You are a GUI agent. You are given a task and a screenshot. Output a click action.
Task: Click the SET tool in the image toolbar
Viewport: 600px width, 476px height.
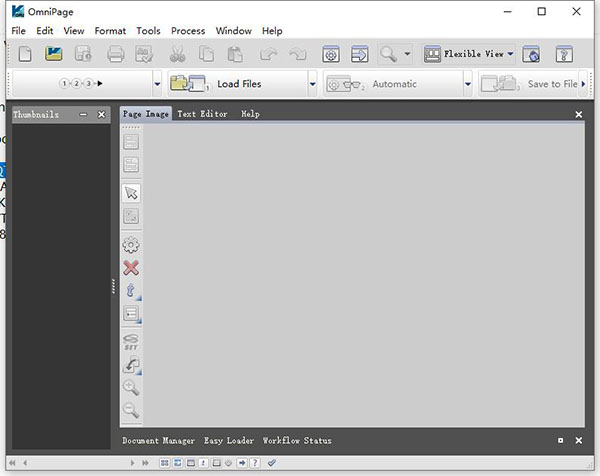[x=131, y=342]
